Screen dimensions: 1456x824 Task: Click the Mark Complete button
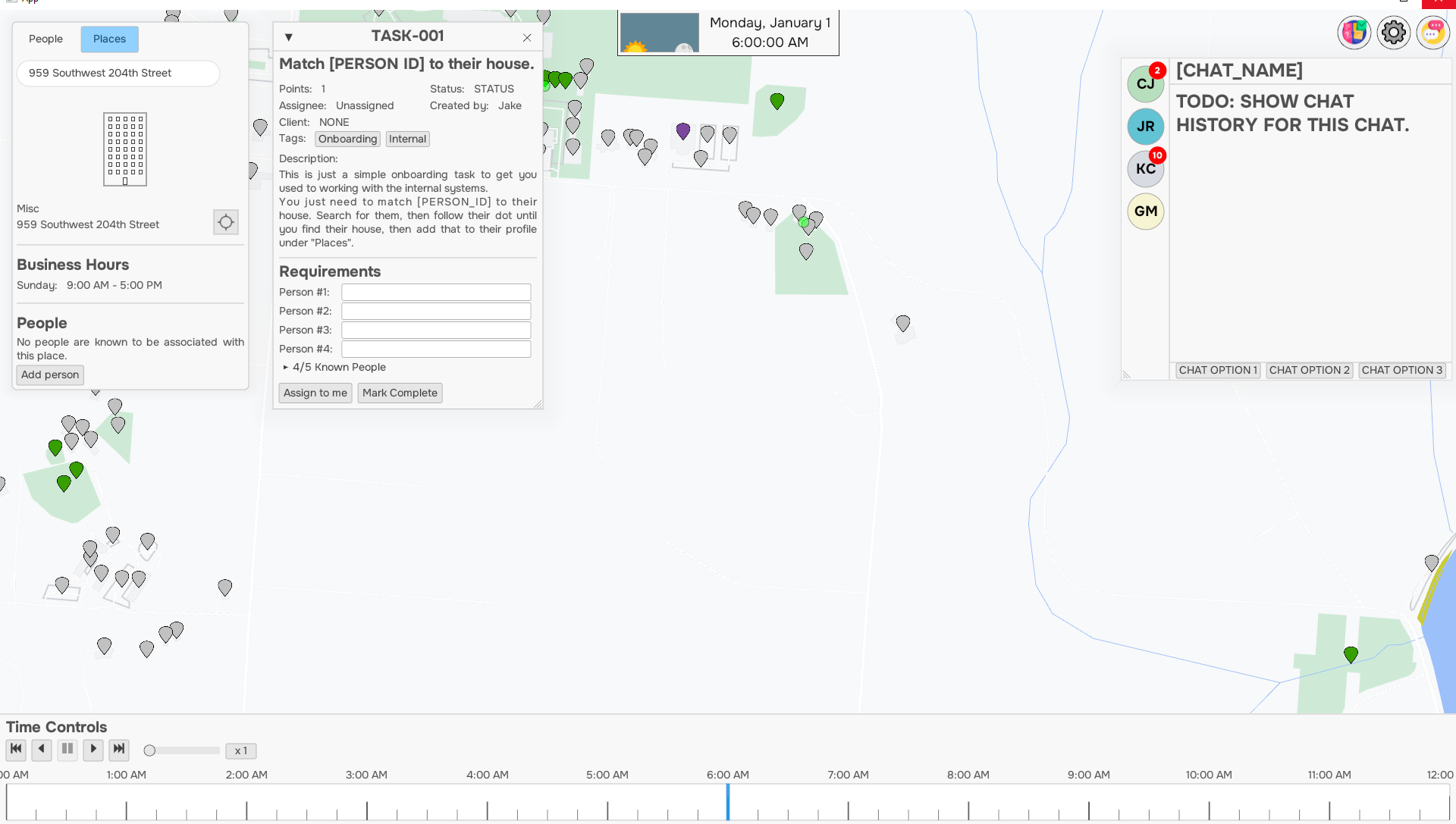point(400,393)
